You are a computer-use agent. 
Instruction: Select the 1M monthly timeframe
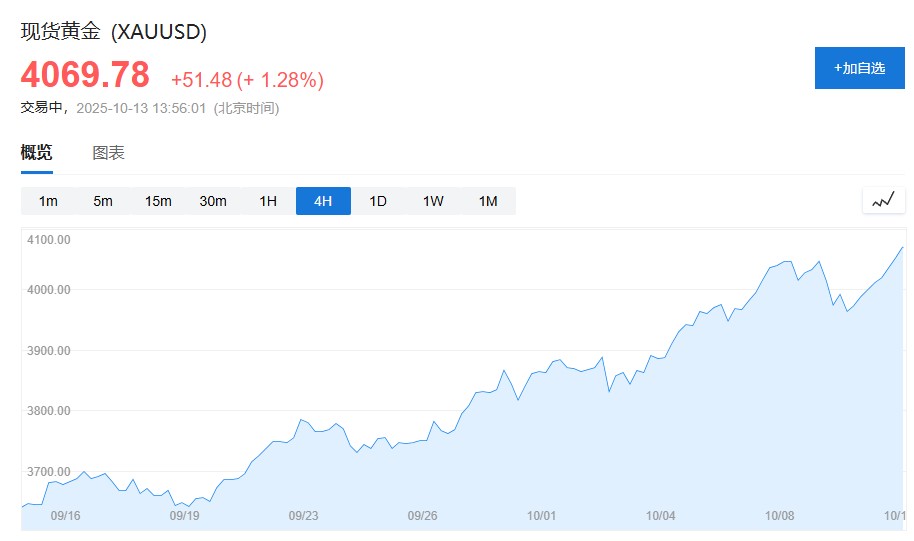click(x=488, y=201)
